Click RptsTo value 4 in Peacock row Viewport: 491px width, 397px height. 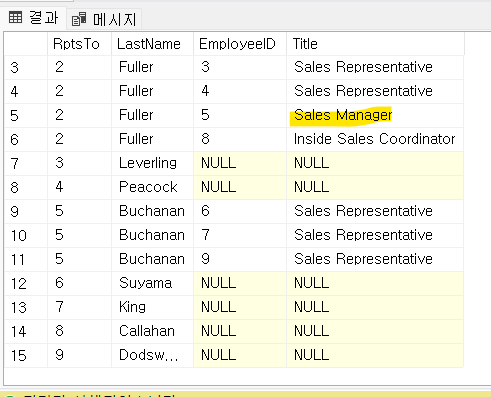click(x=79, y=187)
